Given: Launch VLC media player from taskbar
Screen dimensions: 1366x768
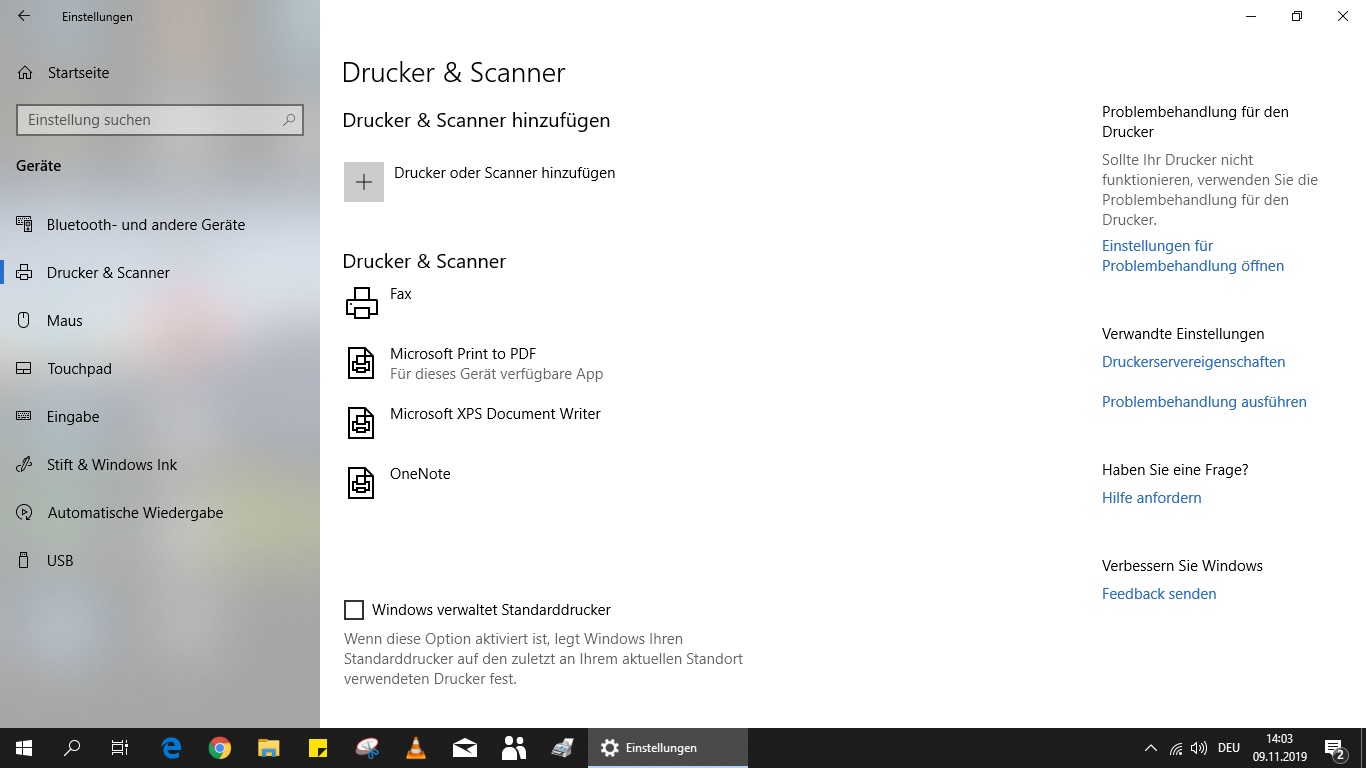Looking at the screenshot, I should (x=416, y=748).
